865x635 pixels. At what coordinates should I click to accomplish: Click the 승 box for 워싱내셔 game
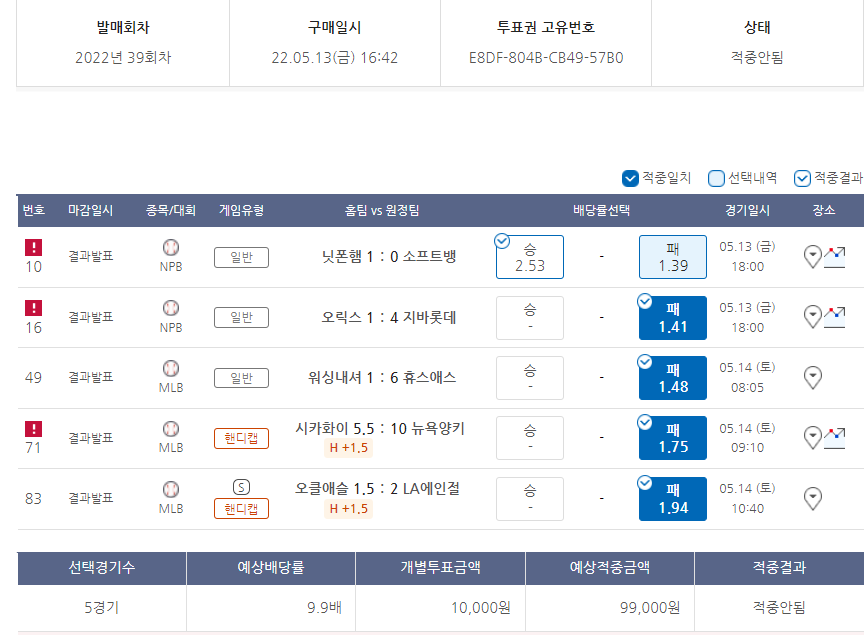pyautogui.click(x=530, y=378)
